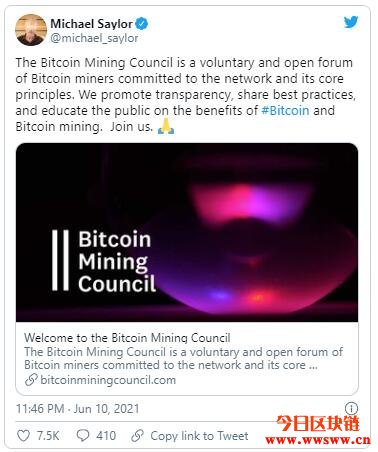Open the @michael_saylor handle
This screenshot has height=452, width=378.
click(x=94, y=38)
